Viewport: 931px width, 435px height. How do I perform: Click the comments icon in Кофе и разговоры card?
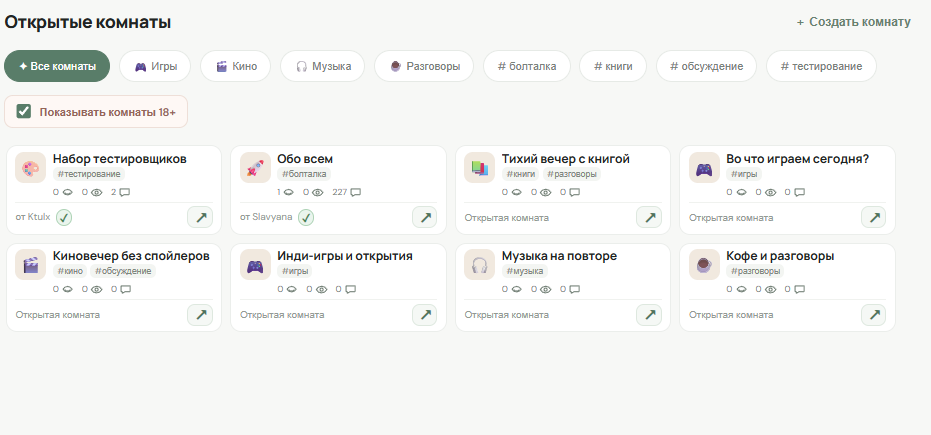799,290
